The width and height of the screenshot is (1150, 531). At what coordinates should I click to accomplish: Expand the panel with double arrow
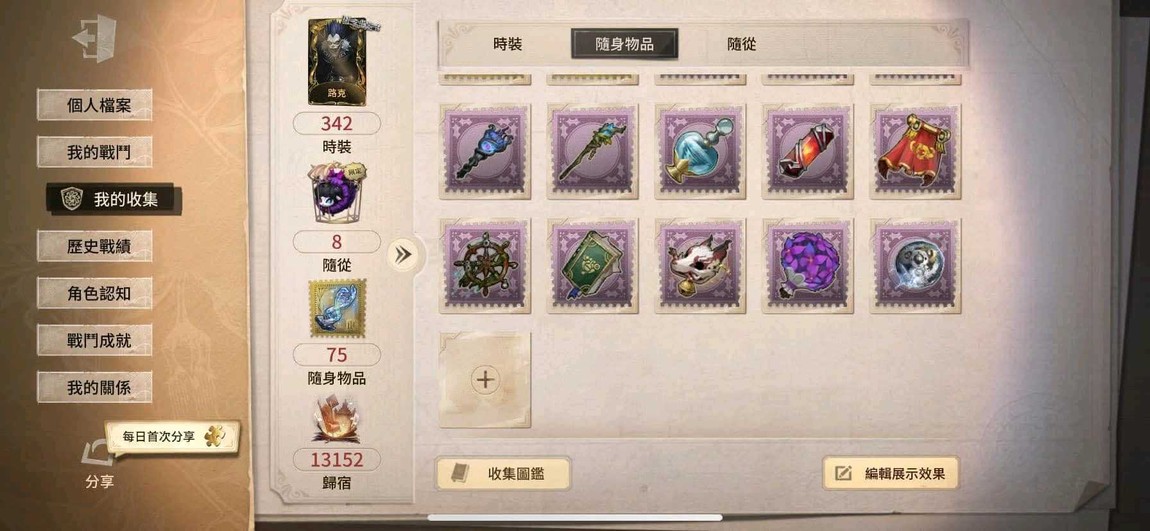click(x=402, y=254)
